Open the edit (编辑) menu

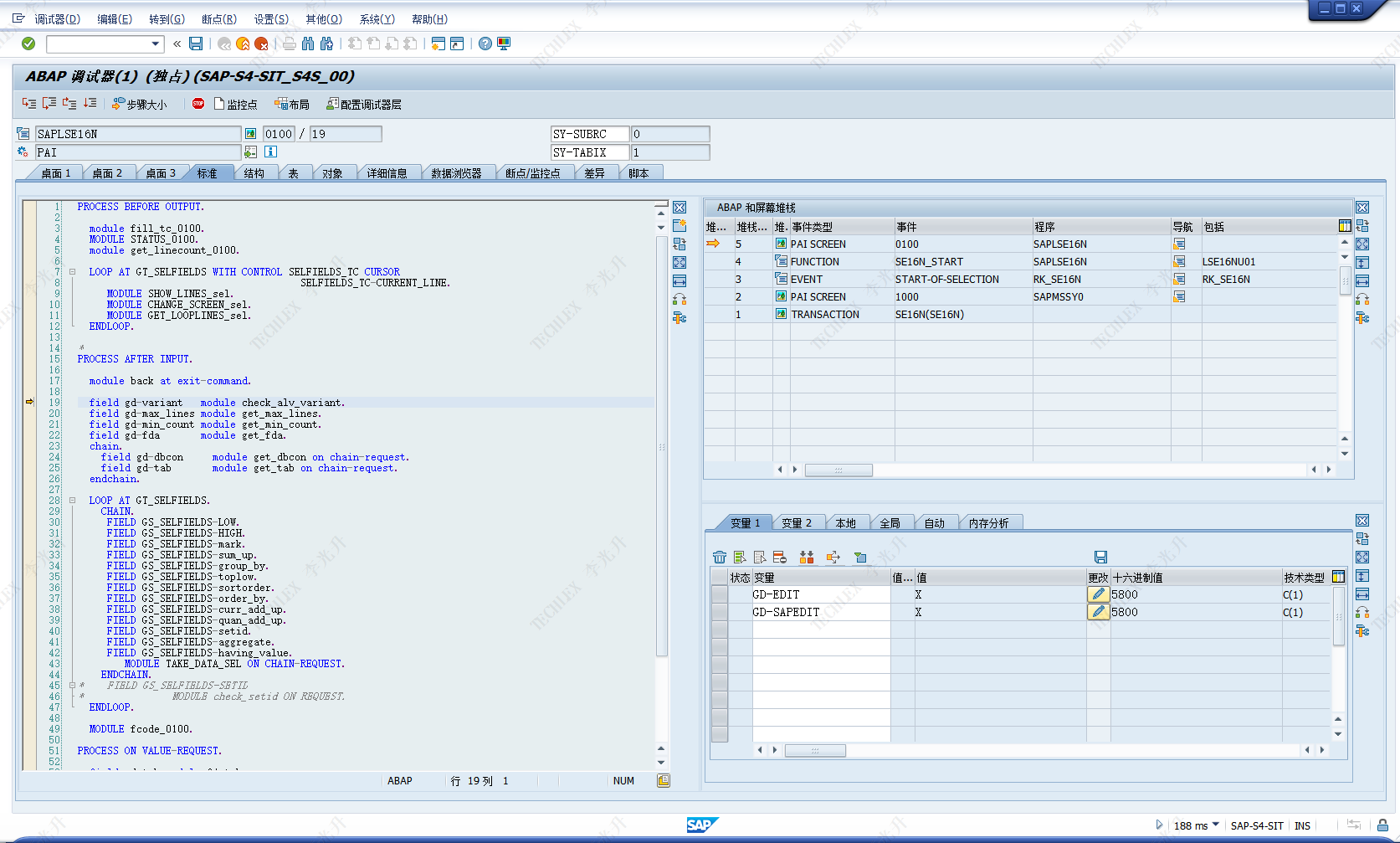[x=115, y=18]
